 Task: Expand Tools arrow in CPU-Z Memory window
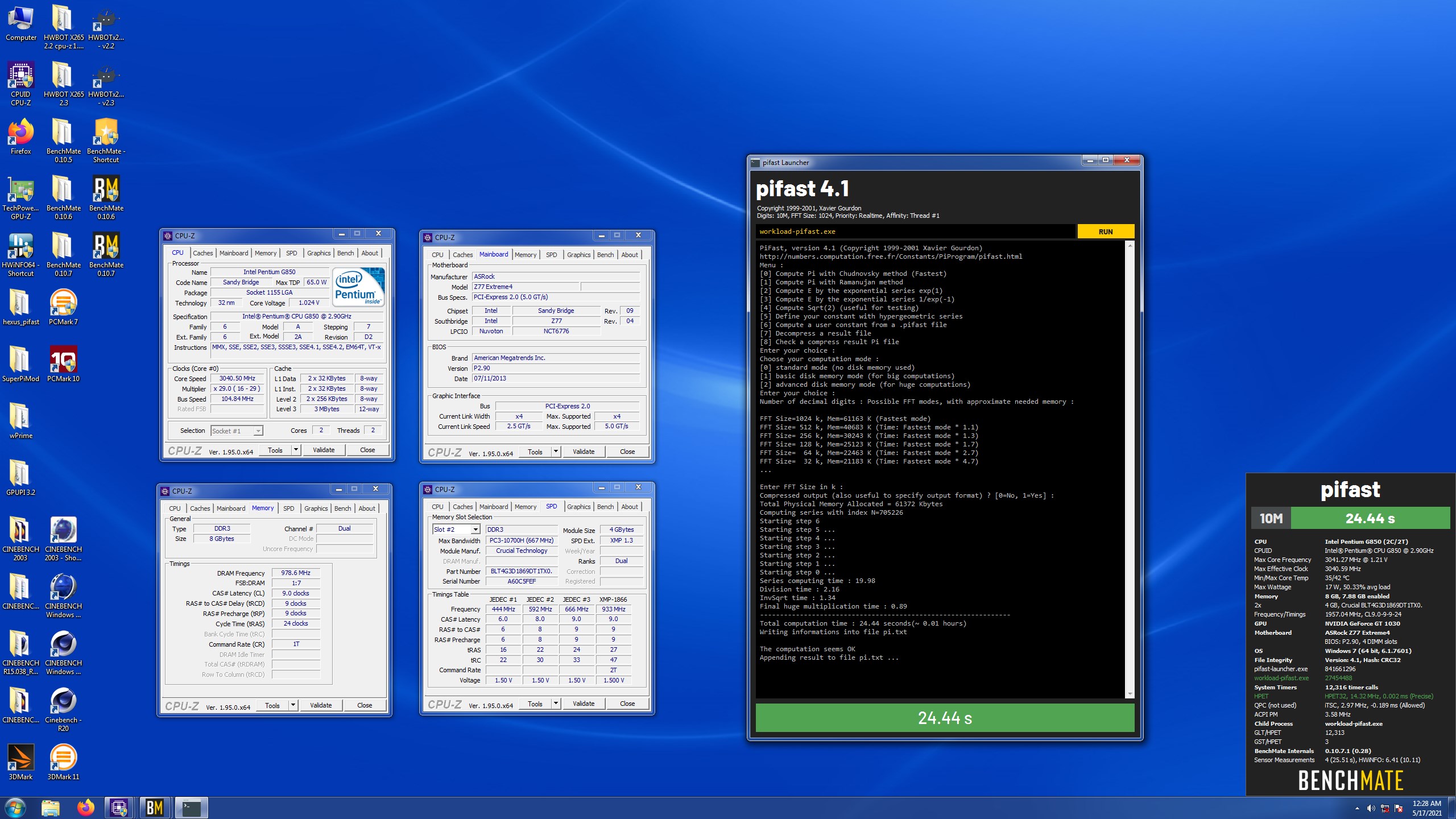[293, 705]
